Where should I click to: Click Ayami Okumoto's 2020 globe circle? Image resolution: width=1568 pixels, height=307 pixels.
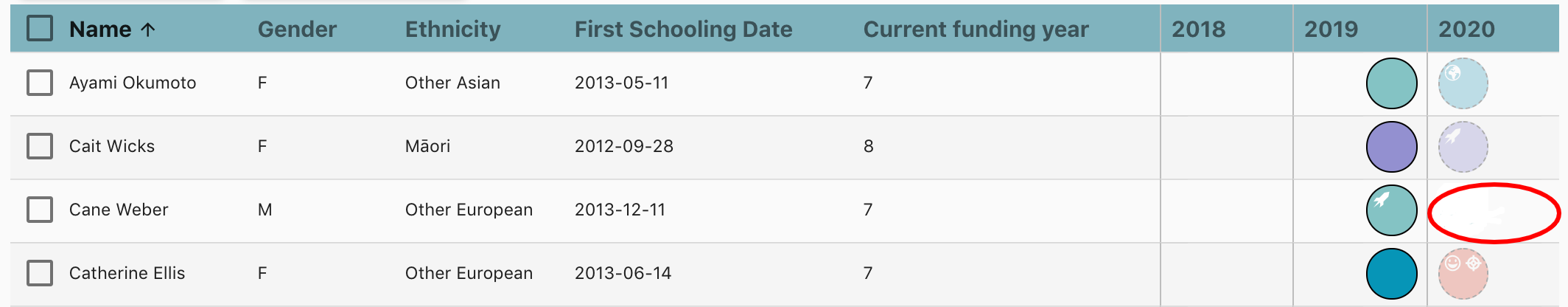click(x=1463, y=83)
